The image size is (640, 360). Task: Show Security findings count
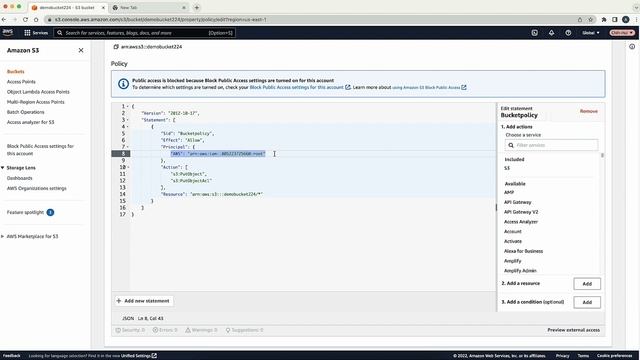(x=130, y=330)
